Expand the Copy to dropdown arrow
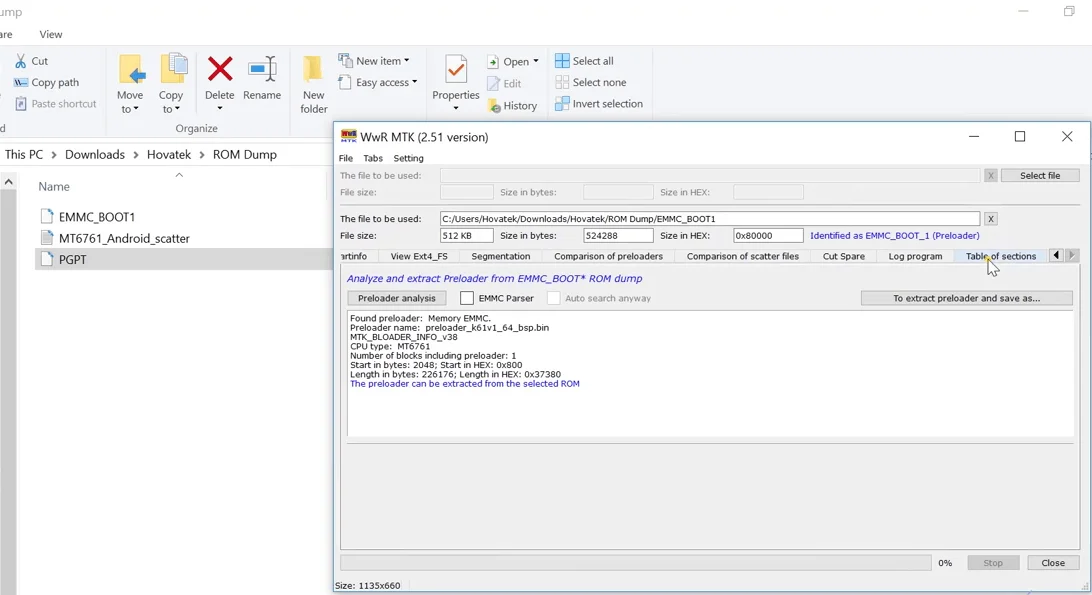The image size is (1092, 595). pos(177,109)
